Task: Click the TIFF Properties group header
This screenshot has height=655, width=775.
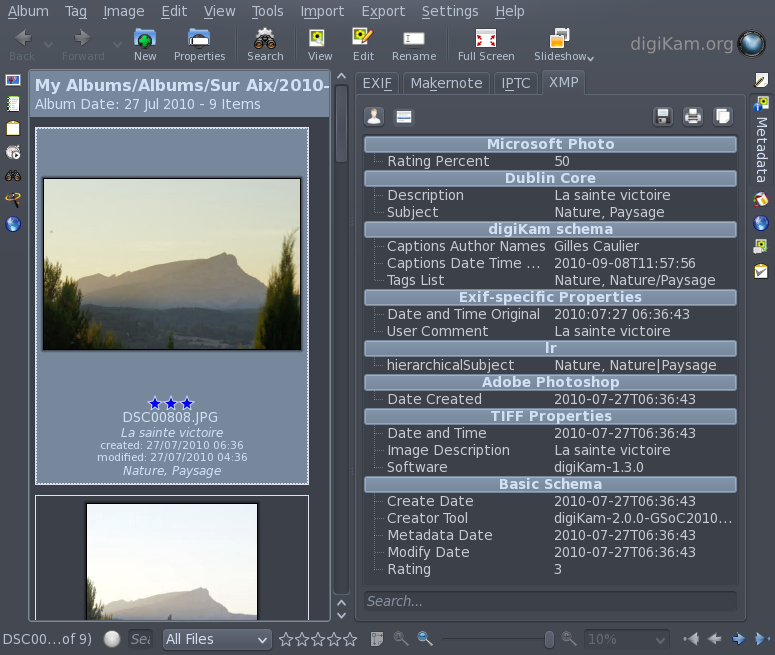Action: [x=550, y=416]
